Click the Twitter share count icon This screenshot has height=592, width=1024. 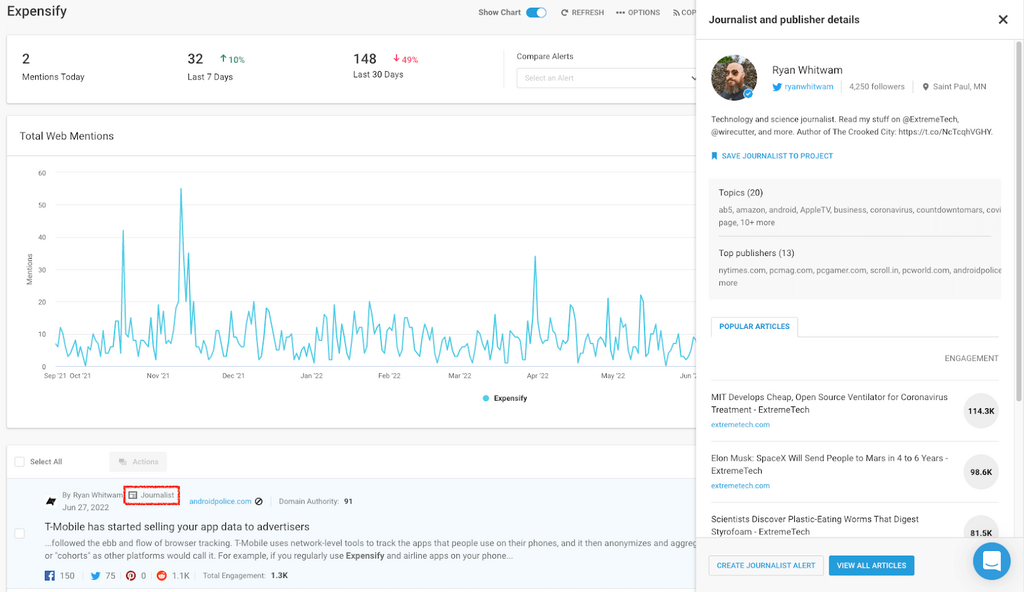96,576
